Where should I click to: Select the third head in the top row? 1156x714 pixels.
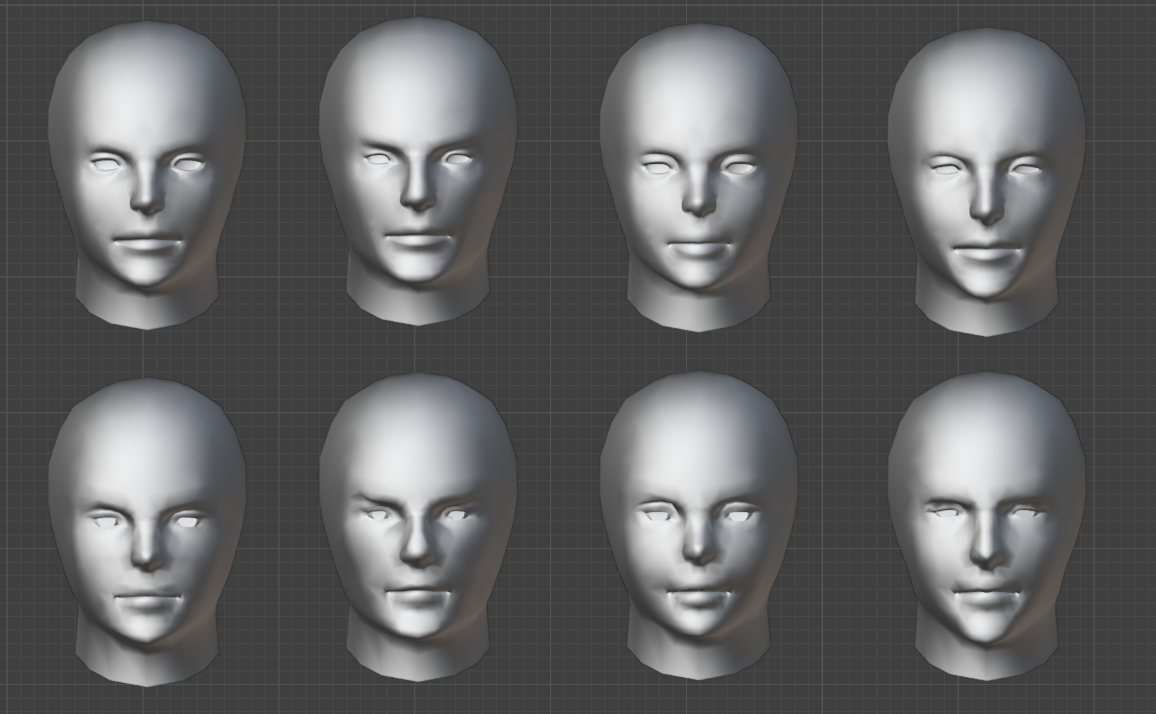[x=698, y=178]
